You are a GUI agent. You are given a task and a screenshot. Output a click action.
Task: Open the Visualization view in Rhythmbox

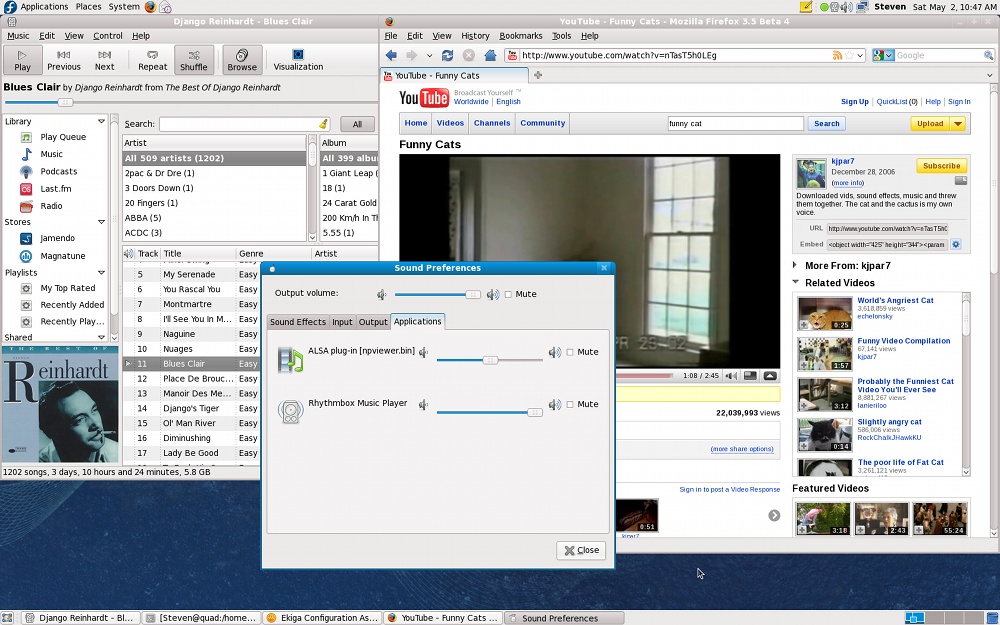(x=298, y=60)
